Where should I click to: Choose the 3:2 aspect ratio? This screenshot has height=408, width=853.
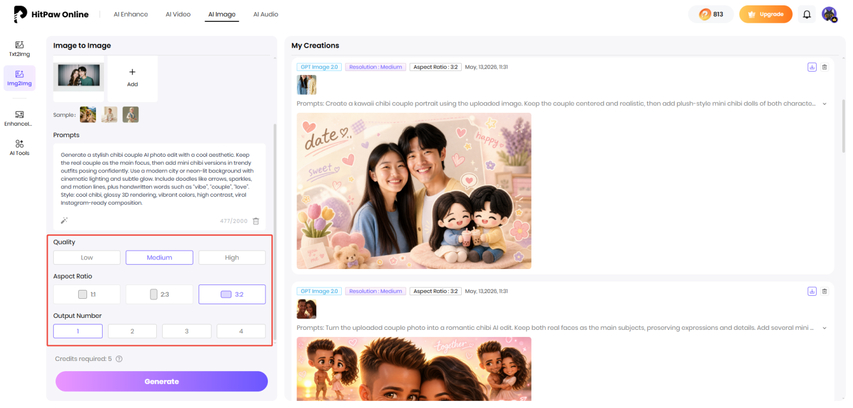(232, 294)
